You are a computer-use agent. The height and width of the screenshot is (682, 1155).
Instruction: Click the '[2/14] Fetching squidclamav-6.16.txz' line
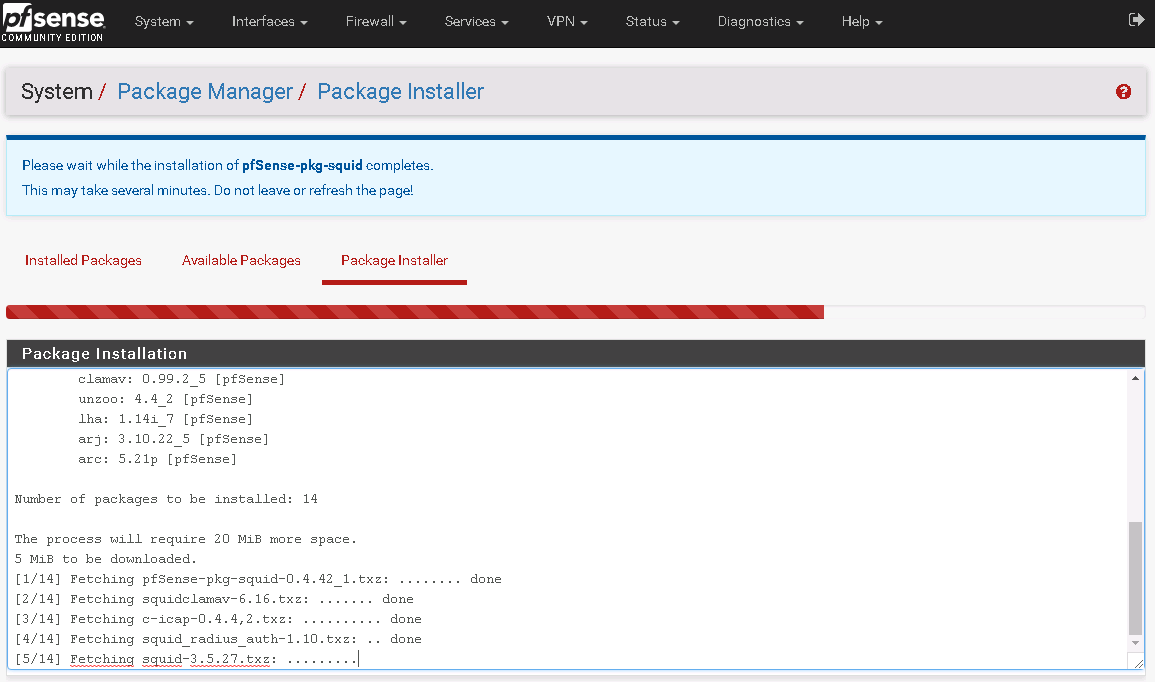214,599
